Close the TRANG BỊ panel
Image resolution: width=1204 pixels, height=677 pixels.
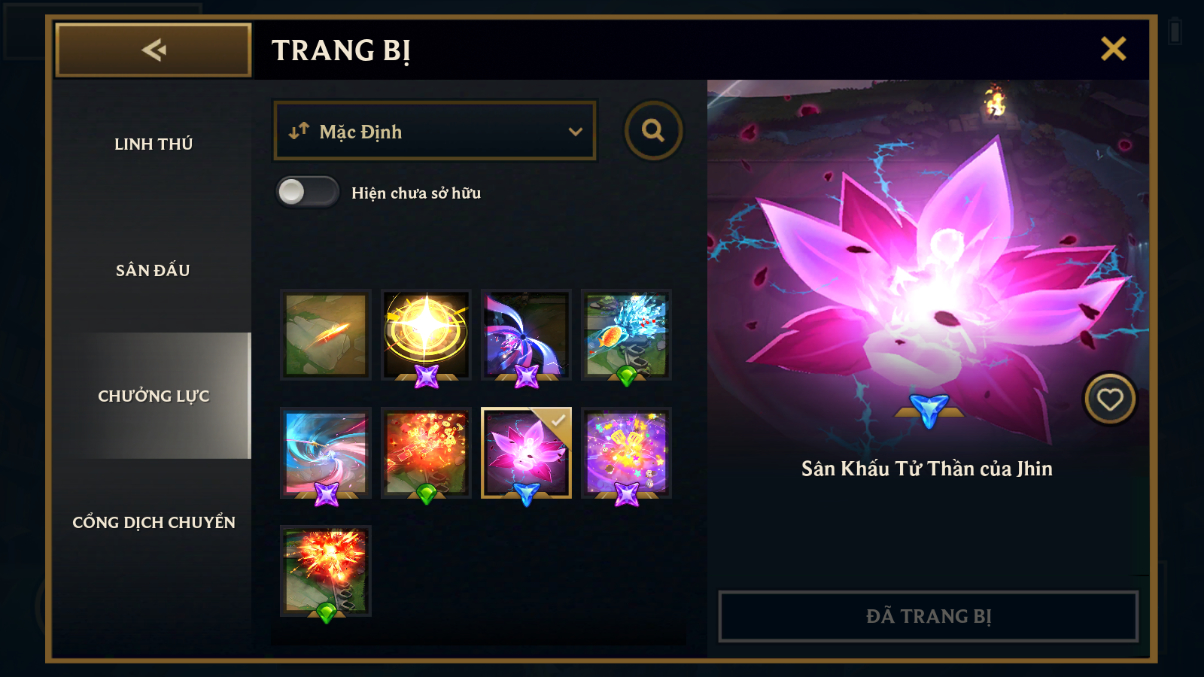tap(1113, 49)
